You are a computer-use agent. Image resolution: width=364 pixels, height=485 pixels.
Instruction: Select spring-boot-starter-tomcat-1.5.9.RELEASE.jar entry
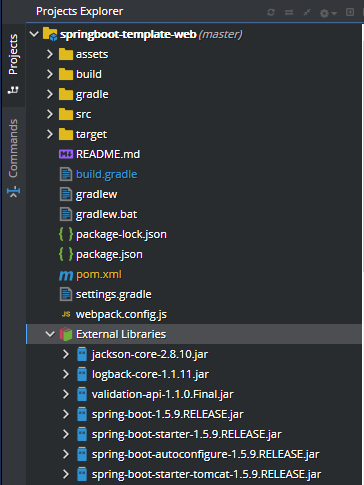[x=206, y=474]
